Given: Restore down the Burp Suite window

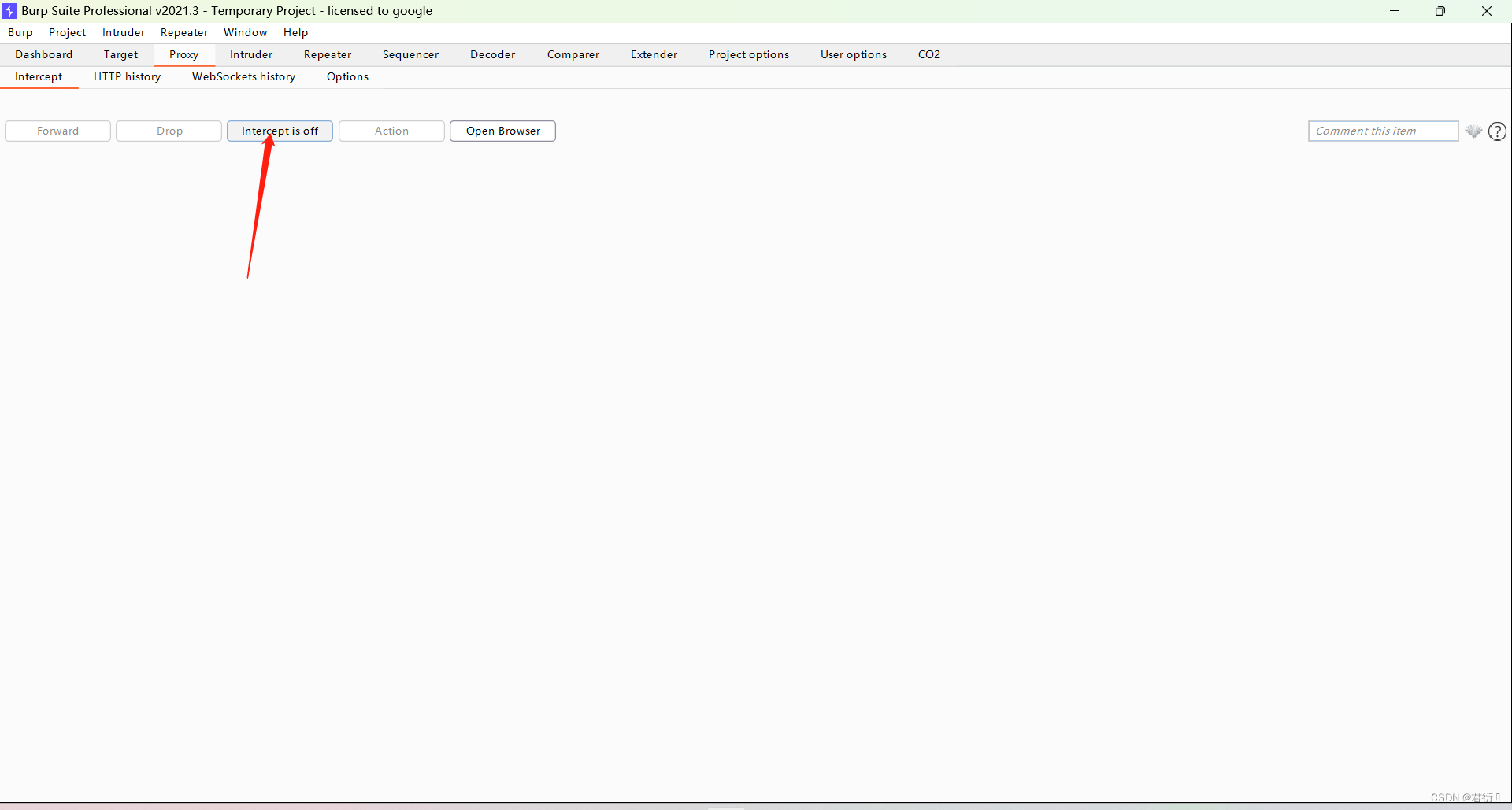Looking at the screenshot, I should [x=1440, y=11].
